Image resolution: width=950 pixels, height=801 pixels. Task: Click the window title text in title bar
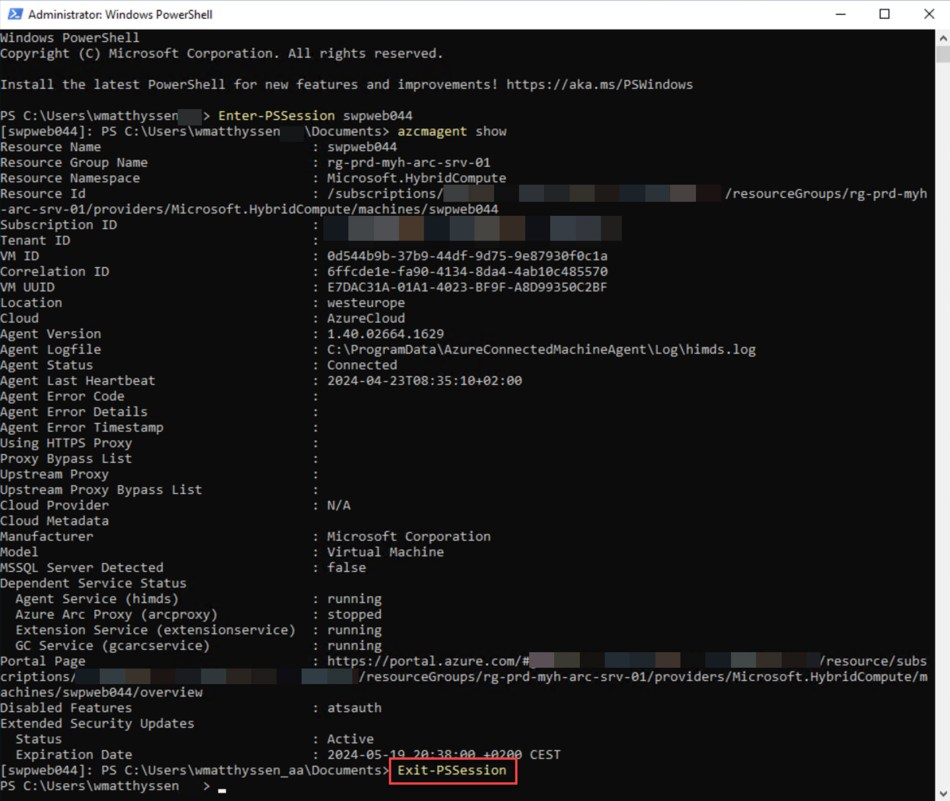pyautogui.click(x=120, y=14)
